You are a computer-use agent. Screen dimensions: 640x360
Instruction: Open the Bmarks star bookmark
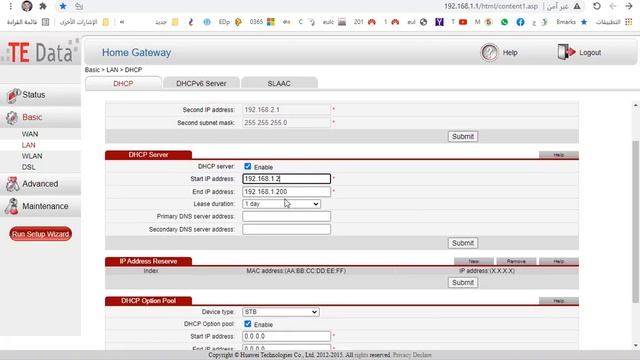[584, 22]
